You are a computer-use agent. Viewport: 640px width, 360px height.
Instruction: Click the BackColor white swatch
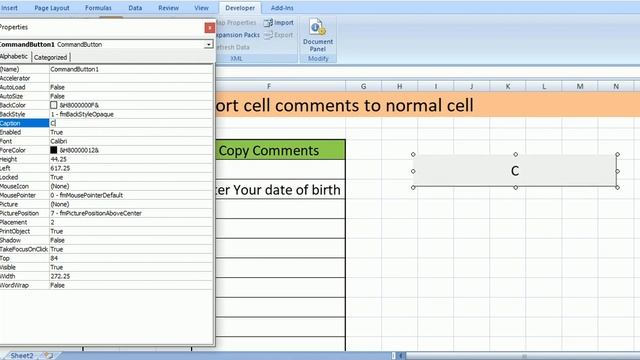[x=53, y=105]
